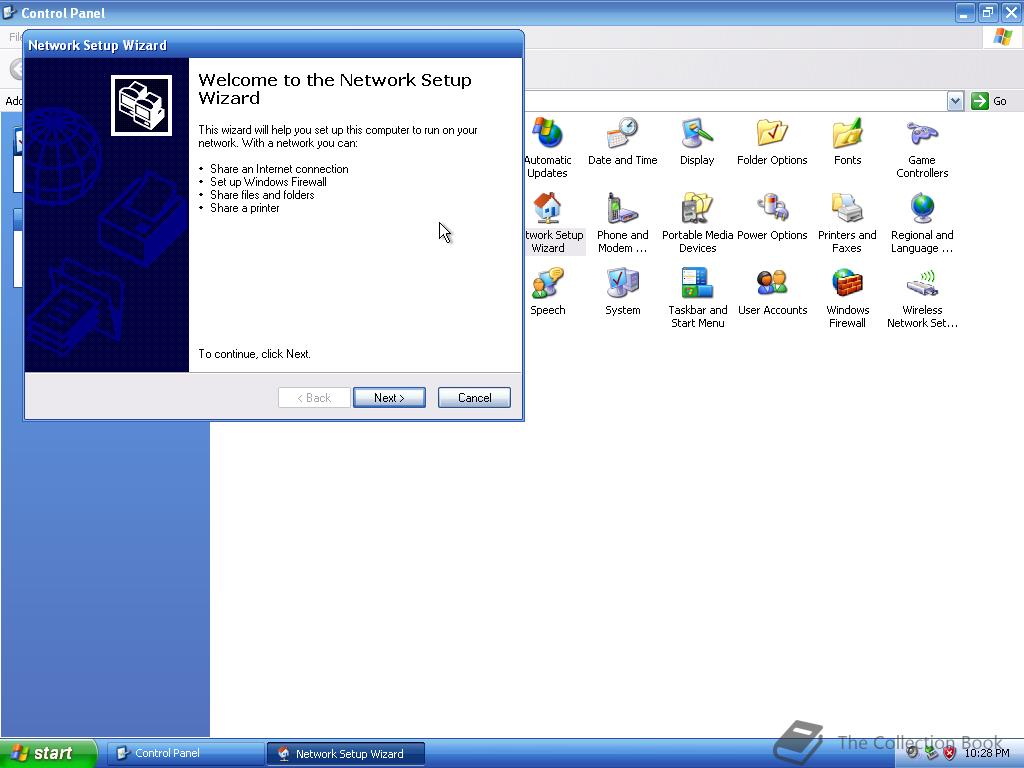Viewport: 1024px width, 768px height.
Task: Click the red security shield tray icon
Action: pyautogui.click(x=950, y=753)
